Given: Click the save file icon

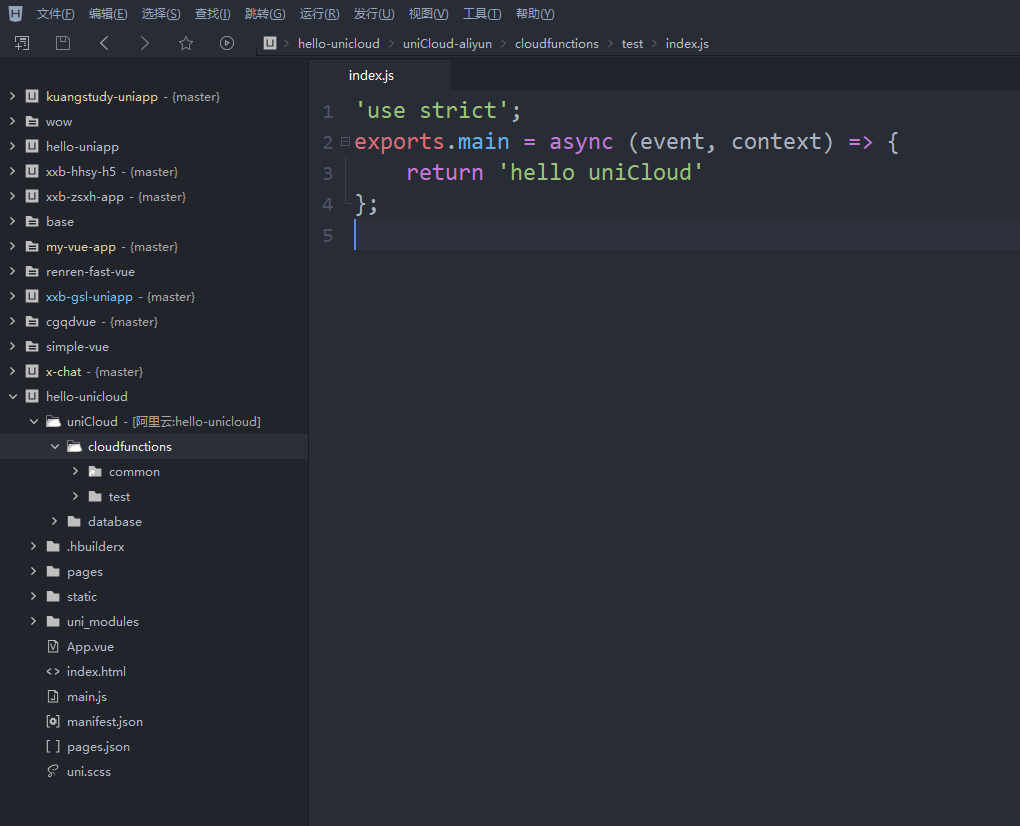Looking at the screenshot, I should coord(63,43).
